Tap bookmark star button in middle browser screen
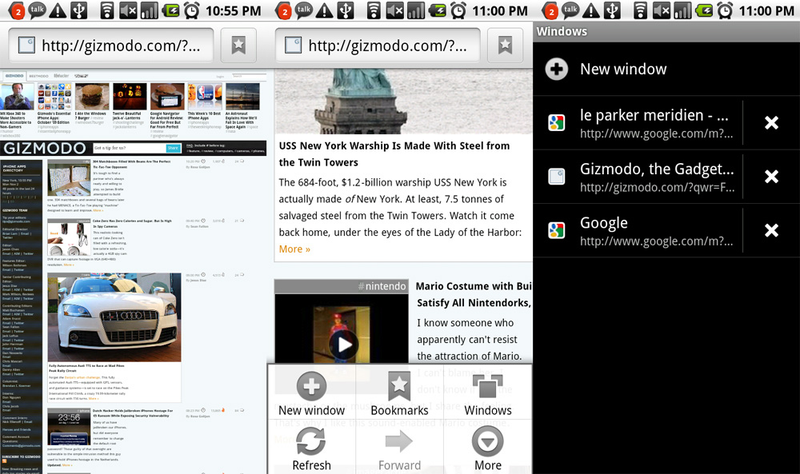800x474 pixels. click(505, 45)
